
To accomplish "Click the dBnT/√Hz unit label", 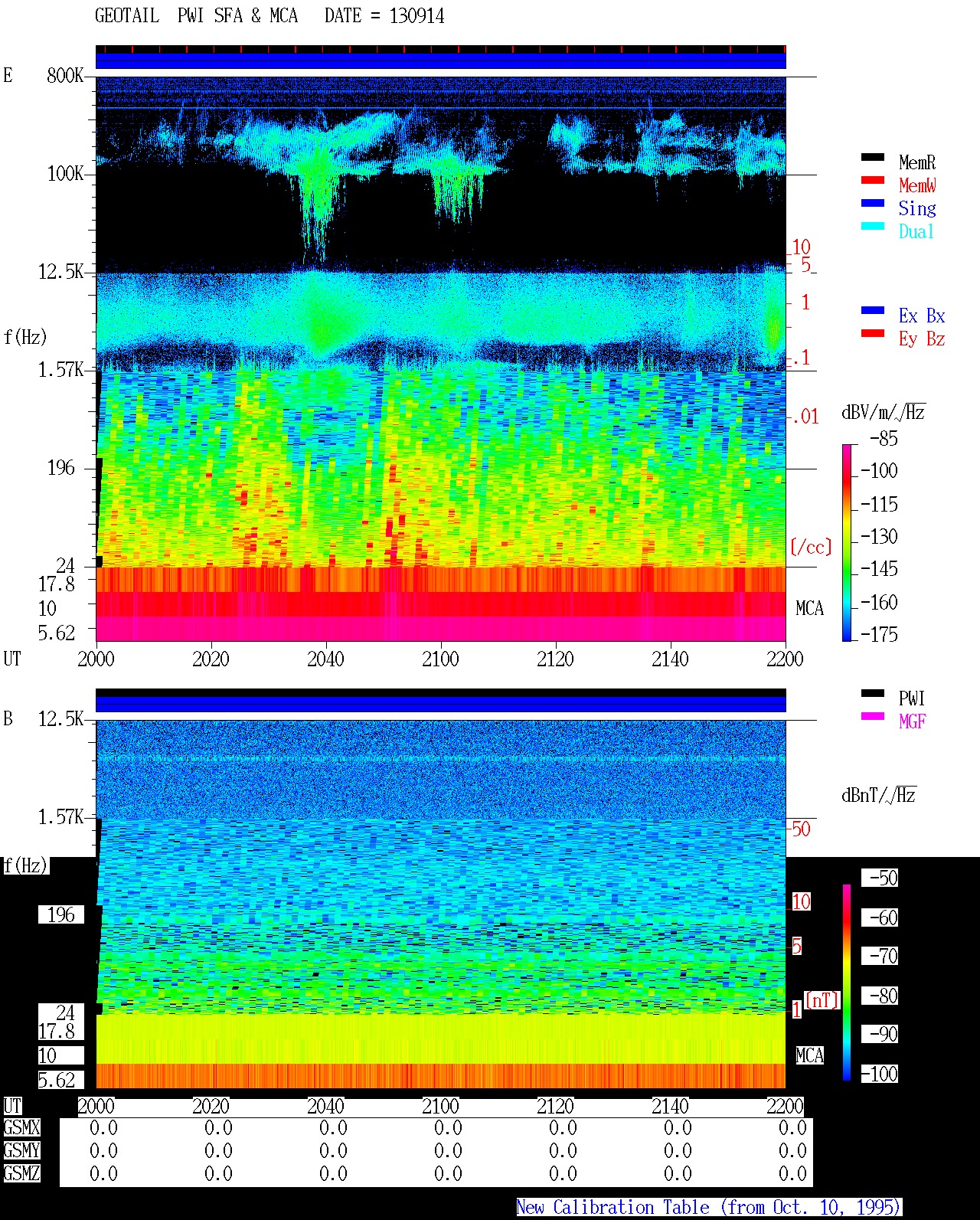I will point(879,795).
